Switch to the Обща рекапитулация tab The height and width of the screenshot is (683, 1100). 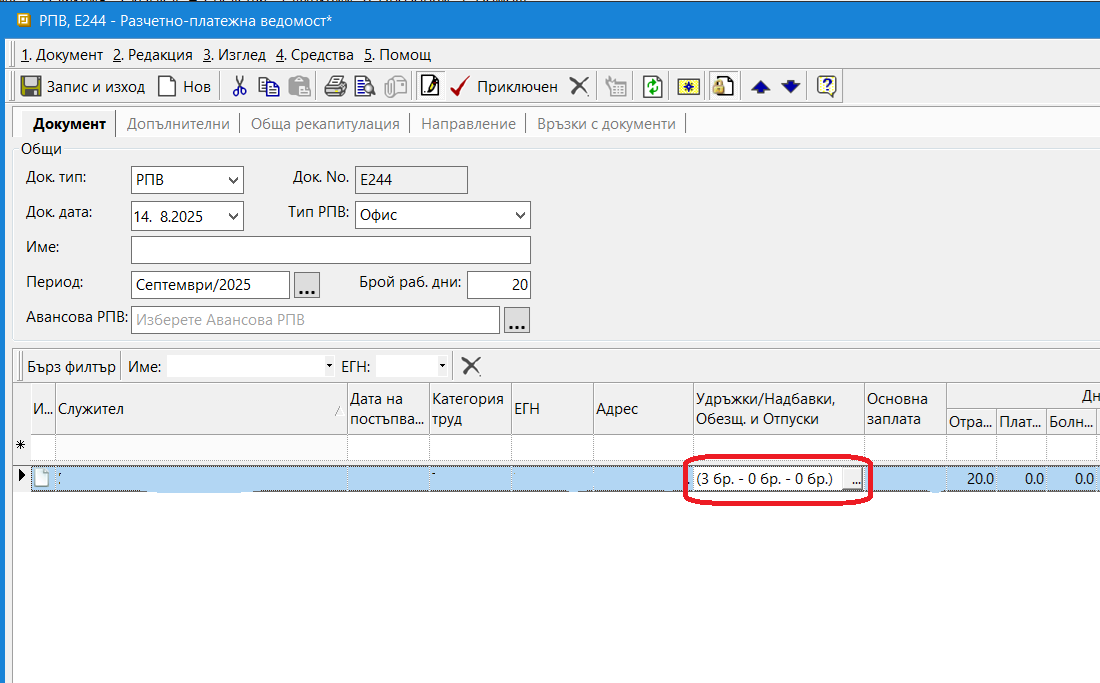click(325, 124)
